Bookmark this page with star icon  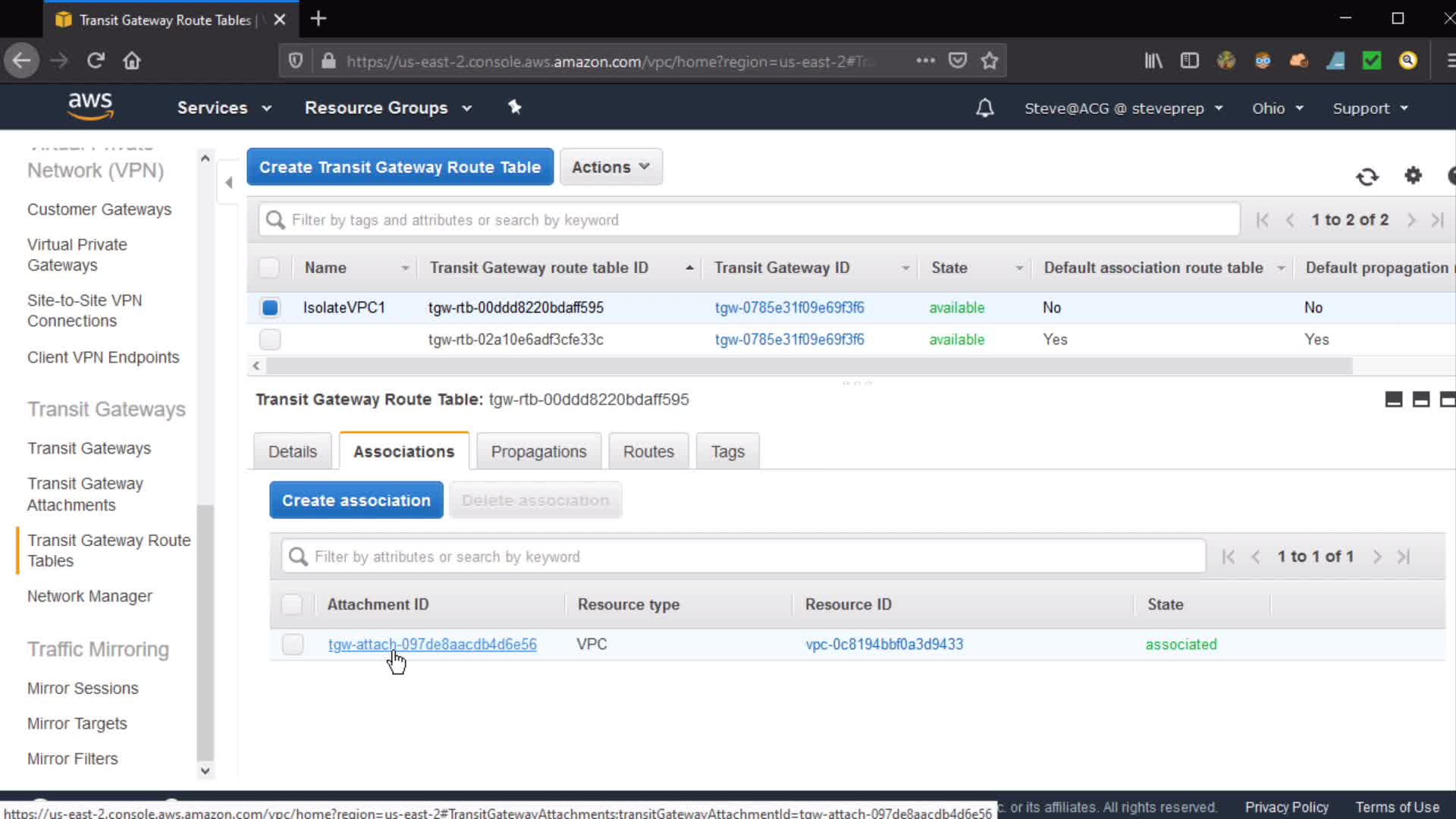pos(989,61)
